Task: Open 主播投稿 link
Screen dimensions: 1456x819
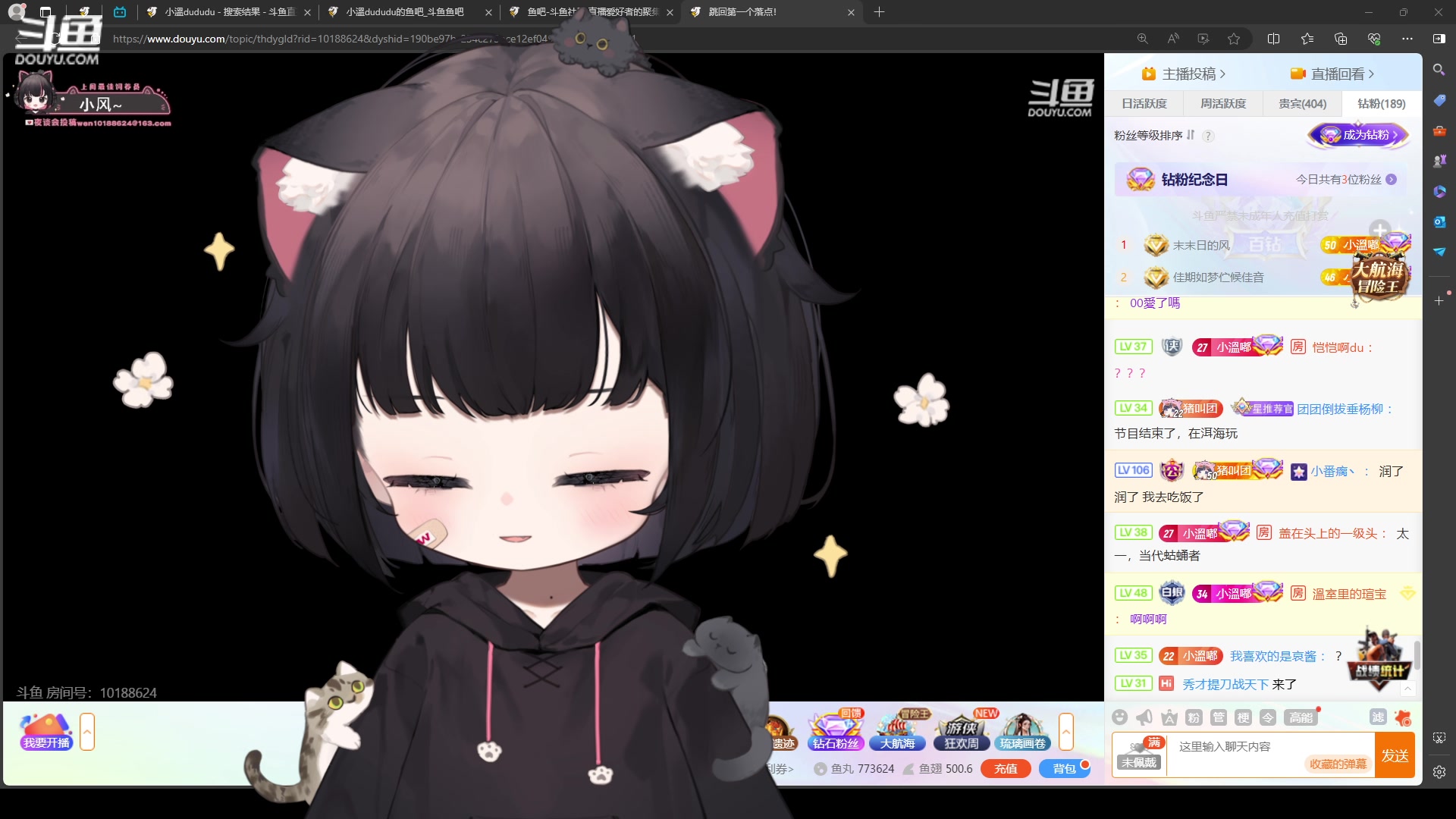Action: 1183,74
